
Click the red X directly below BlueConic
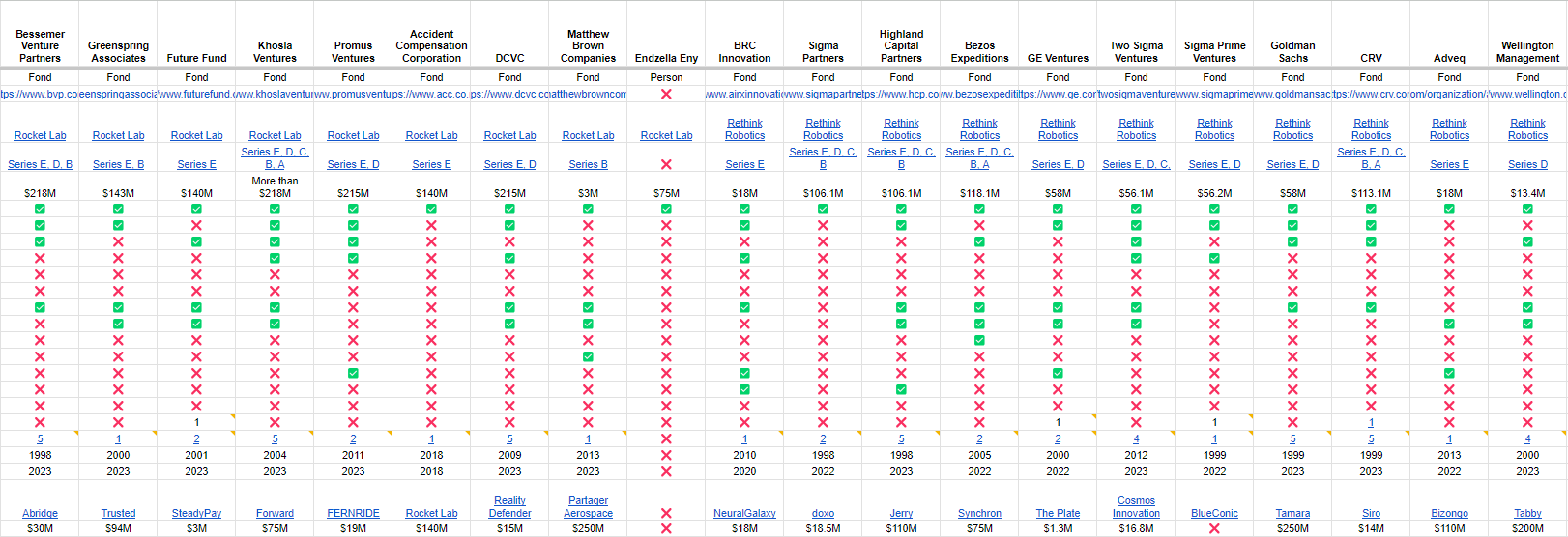click(x=1214, y=528)
